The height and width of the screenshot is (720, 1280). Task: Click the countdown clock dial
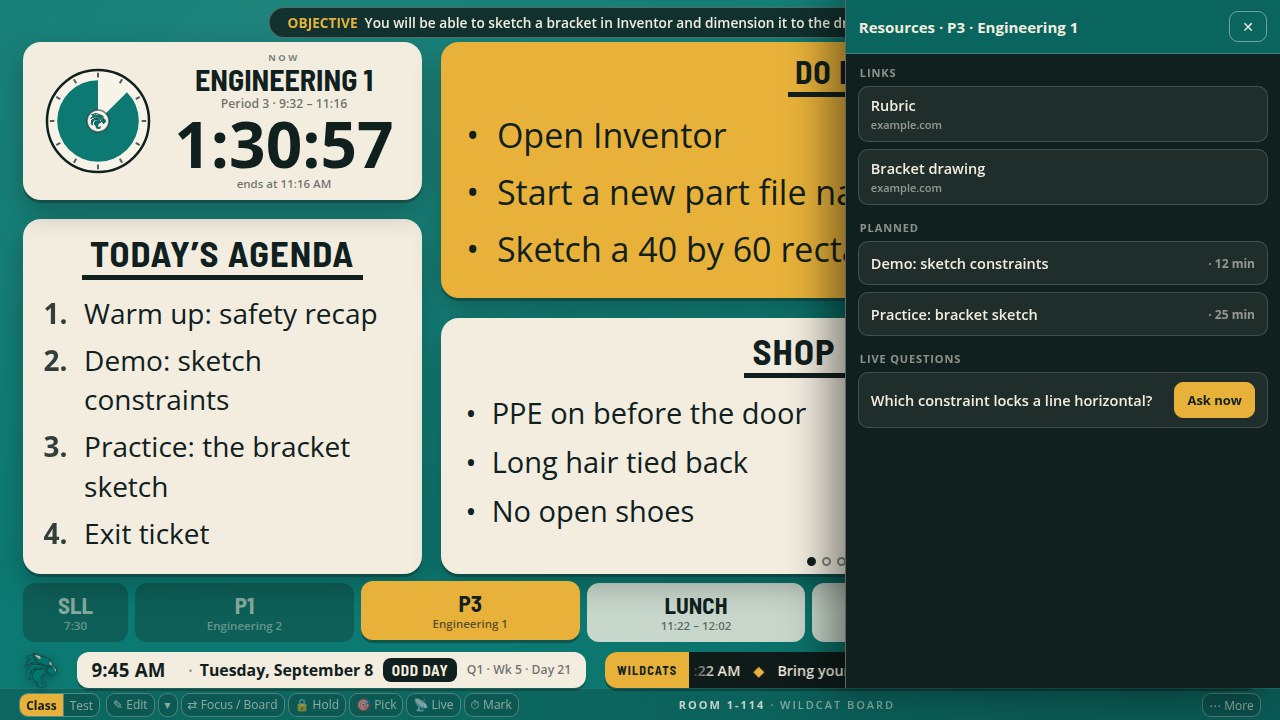[x=98, y=120]
